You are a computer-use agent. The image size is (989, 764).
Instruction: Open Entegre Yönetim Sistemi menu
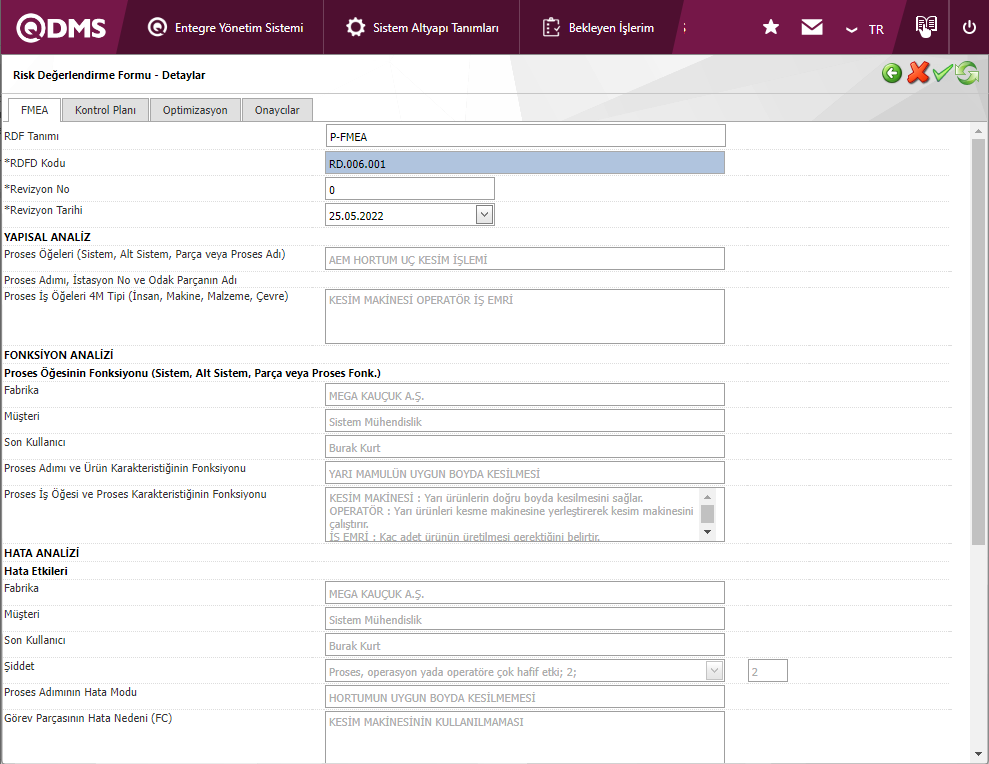tap(225, 28)
